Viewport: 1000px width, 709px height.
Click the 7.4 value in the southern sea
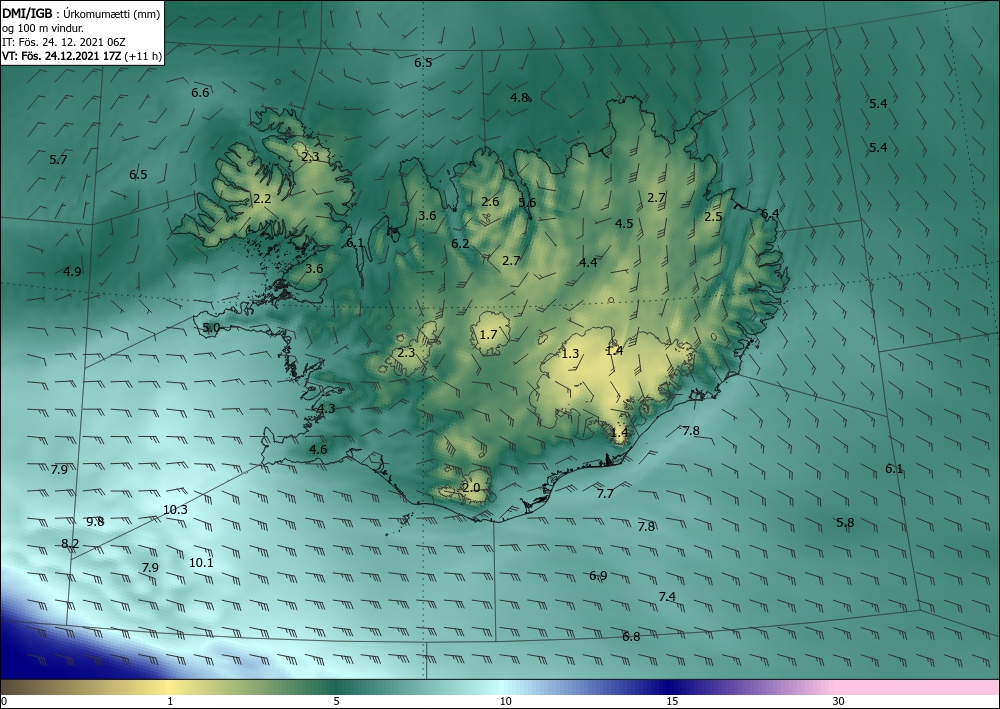(667, 597)
